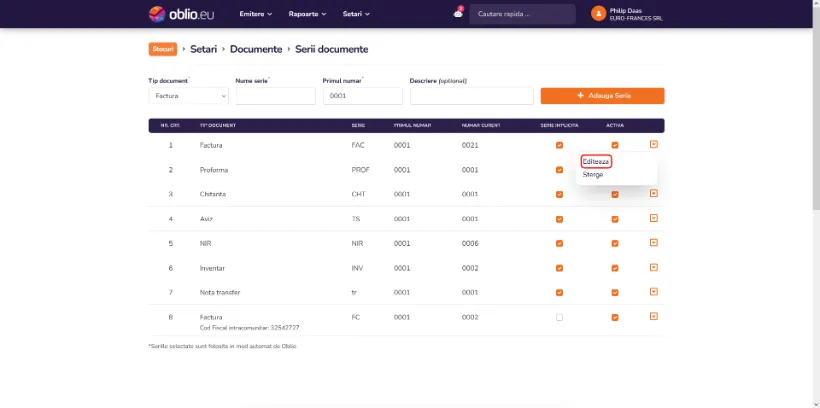Viewport: 820px width, 408px height.
Task: Expand the Setari top menu
Action: pyautogui.click(x=356, y=14)
